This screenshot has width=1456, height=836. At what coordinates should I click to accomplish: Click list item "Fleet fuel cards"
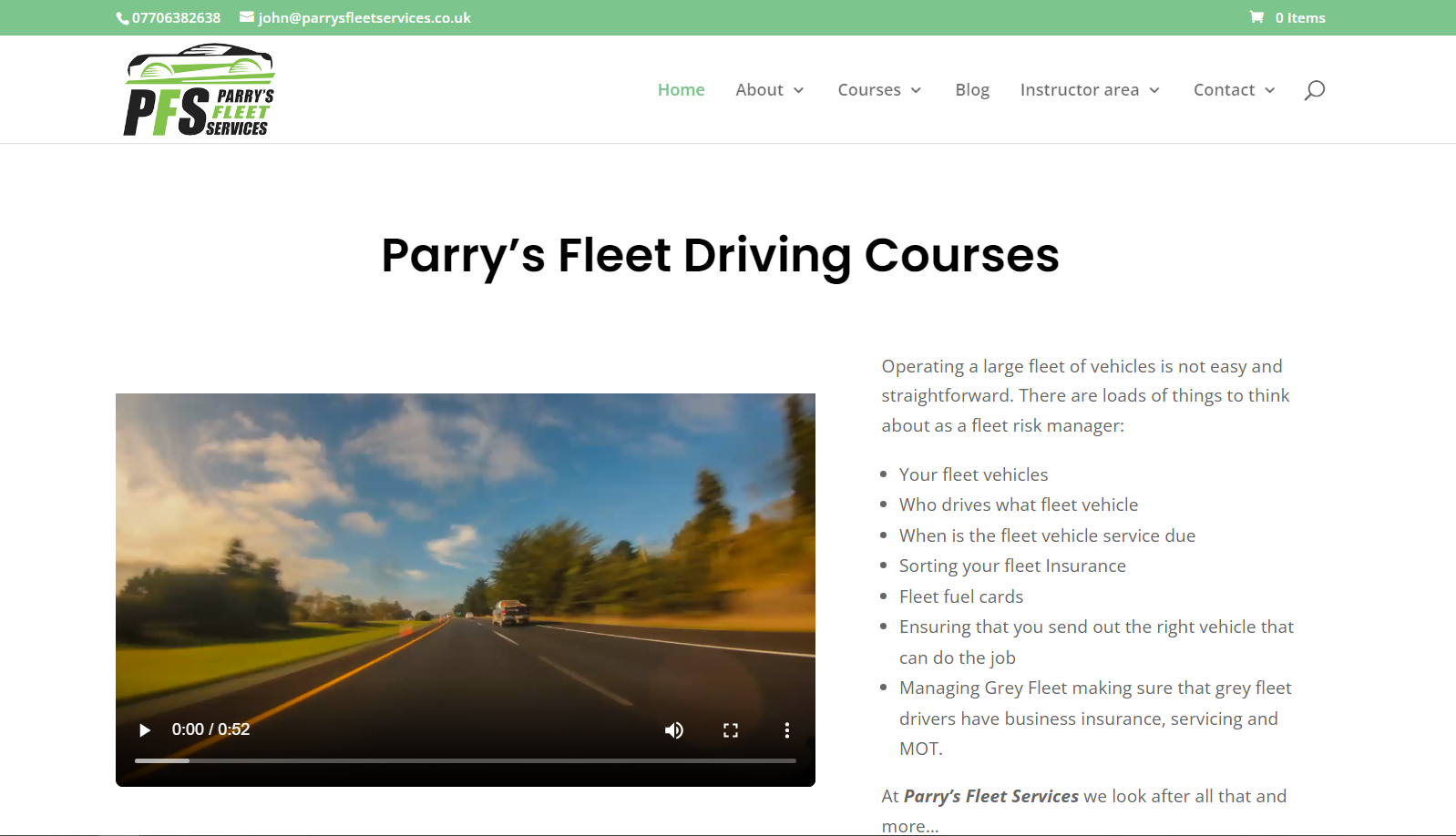(961, 596)
